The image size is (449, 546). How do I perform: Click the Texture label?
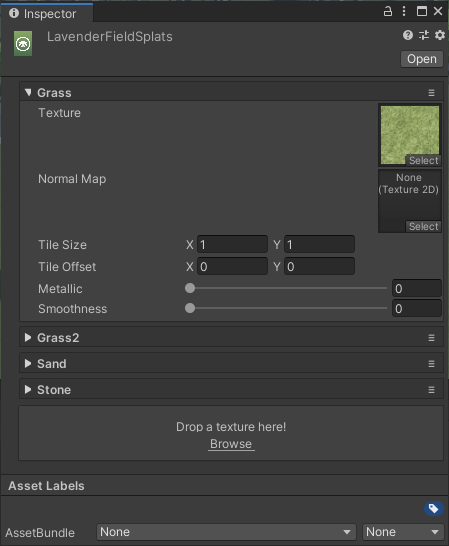click(60, 113)
